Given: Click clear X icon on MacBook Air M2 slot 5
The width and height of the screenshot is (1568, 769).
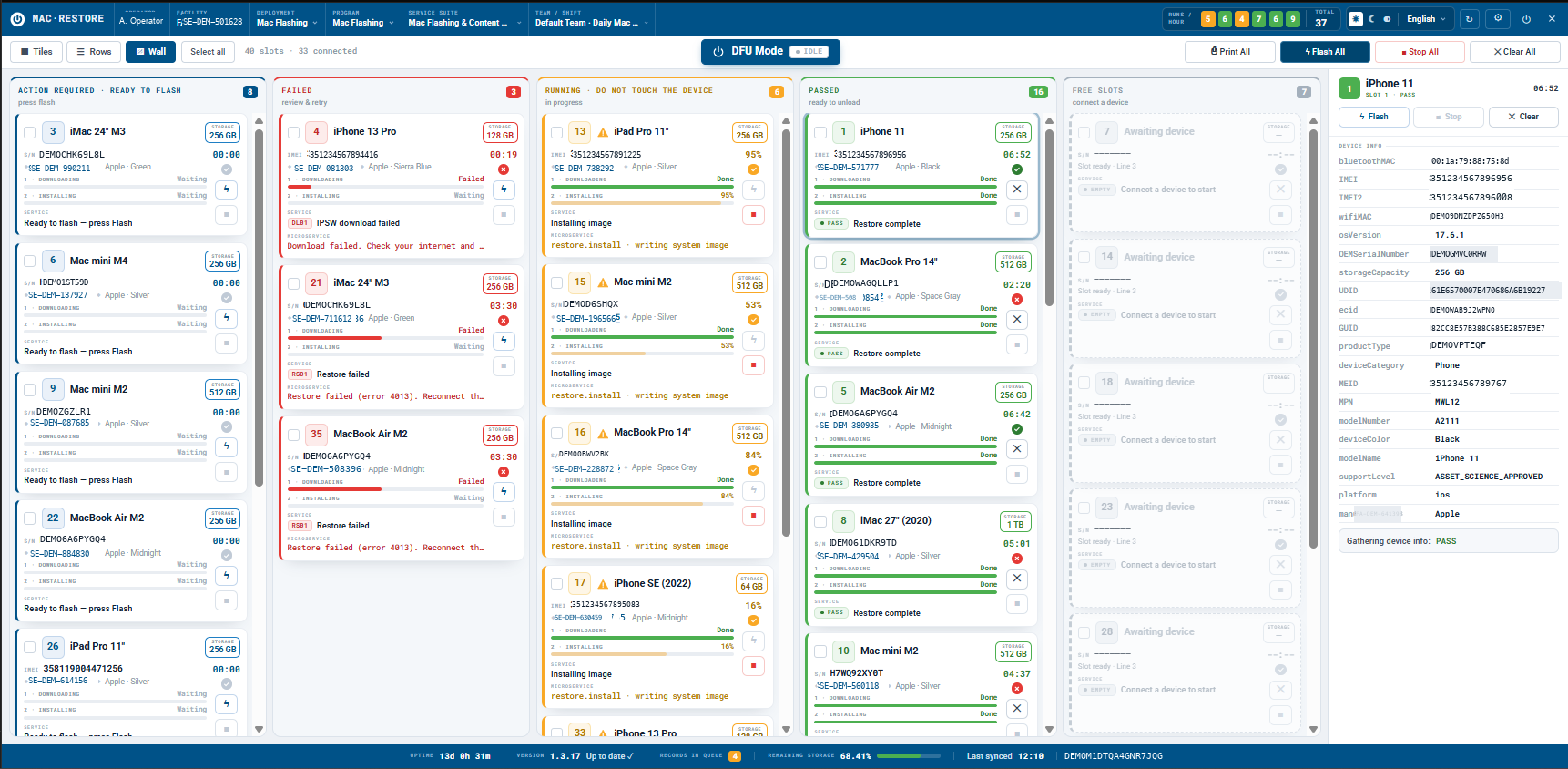Looking at the screenshot, I should pos(1017,449).
